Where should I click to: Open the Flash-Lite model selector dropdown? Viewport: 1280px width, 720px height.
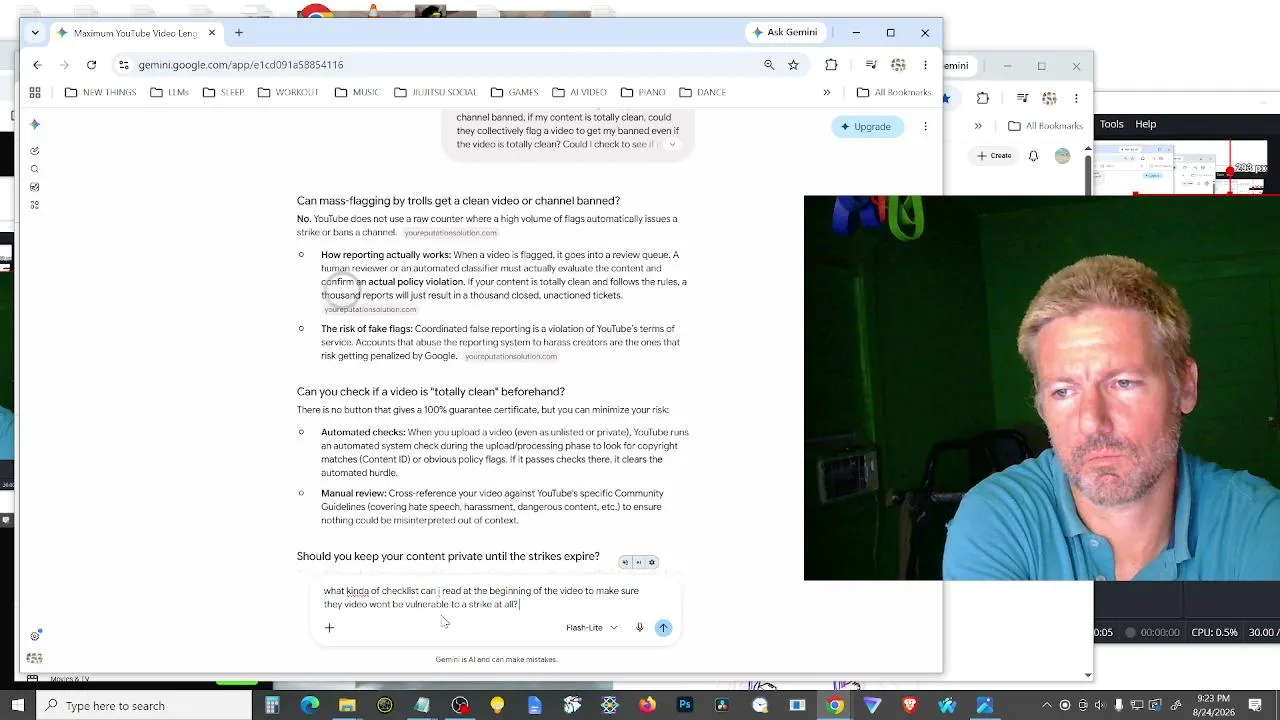(x=592, y=628)
